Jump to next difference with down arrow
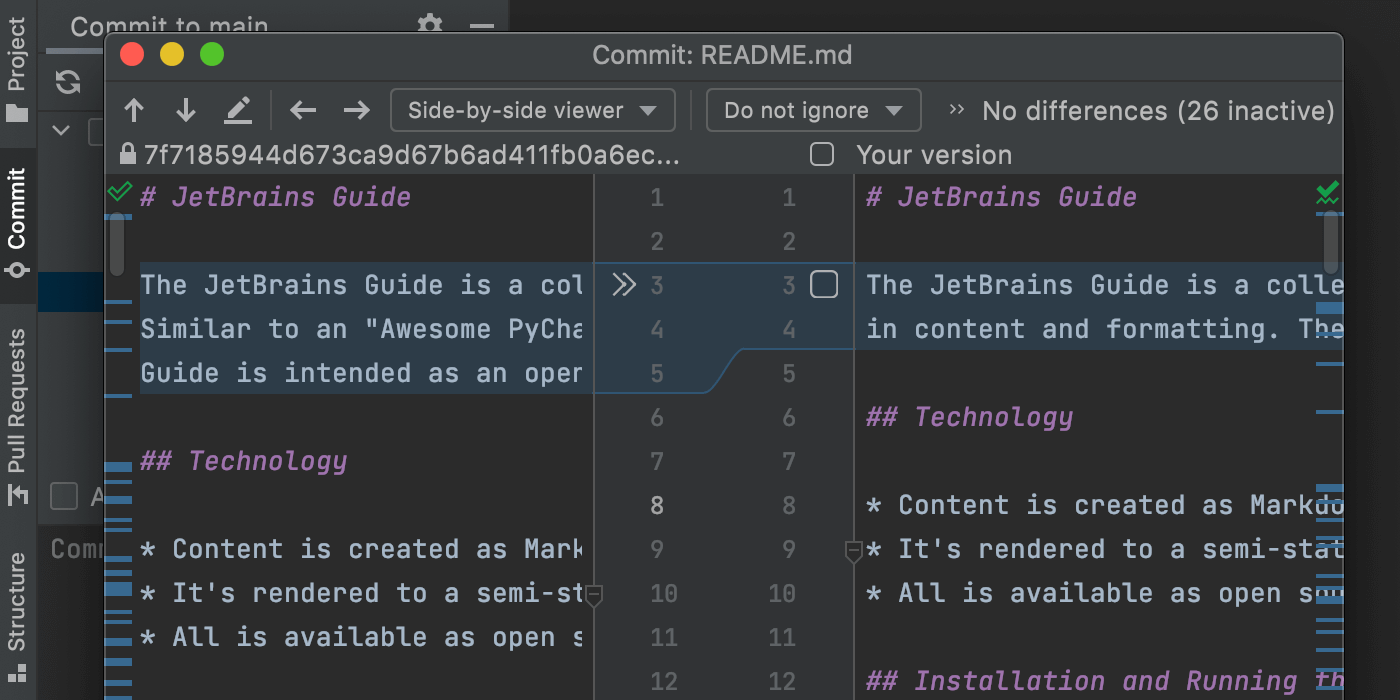Screen dimensions: 1400x700 [x=186, y=110]
